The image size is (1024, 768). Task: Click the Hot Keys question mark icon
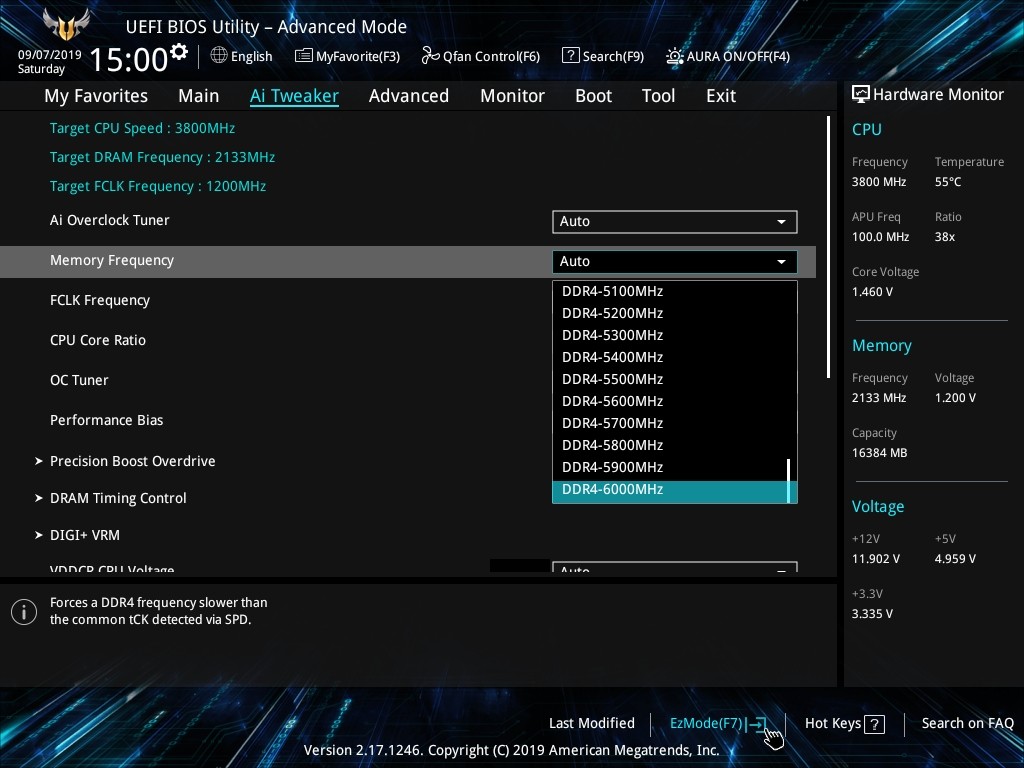(874, 724)
